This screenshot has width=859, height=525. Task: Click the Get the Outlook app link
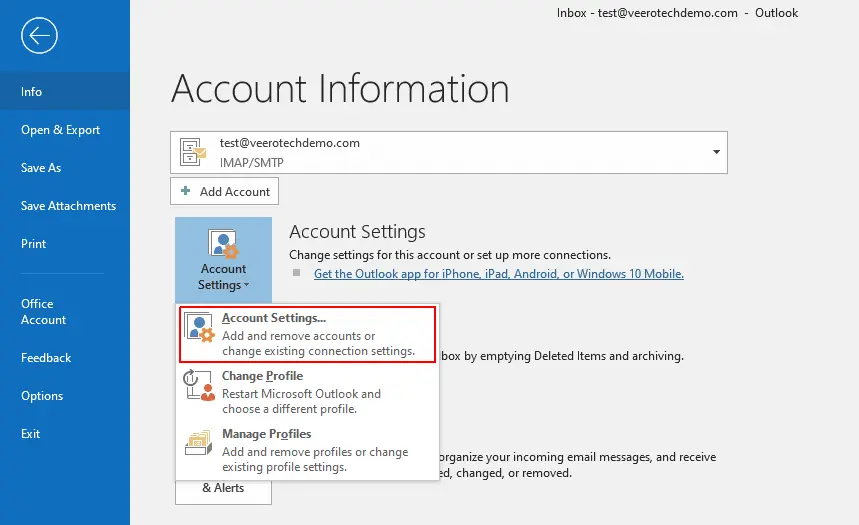(499, 273)
